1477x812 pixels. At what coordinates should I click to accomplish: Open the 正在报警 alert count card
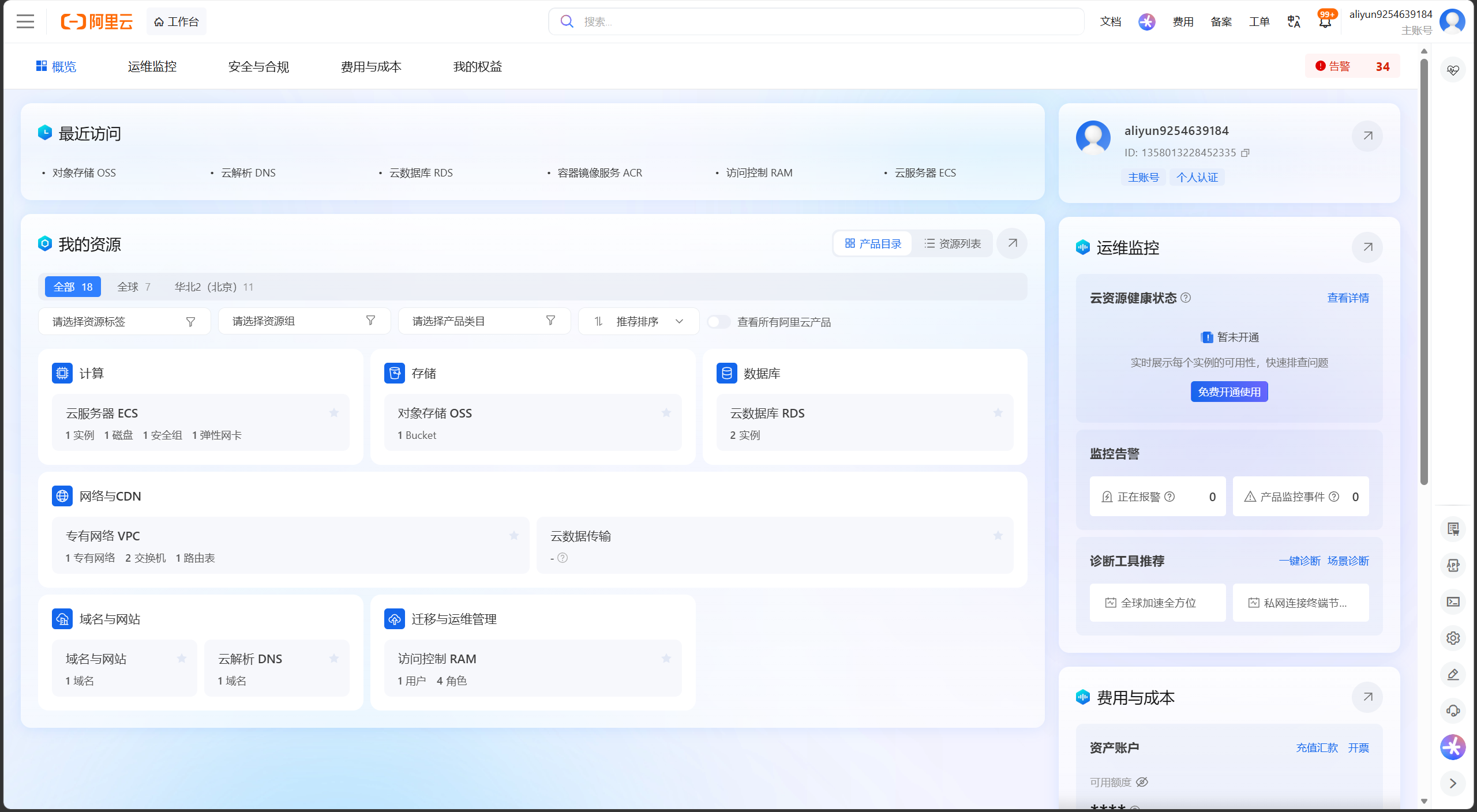[1157, 497]
